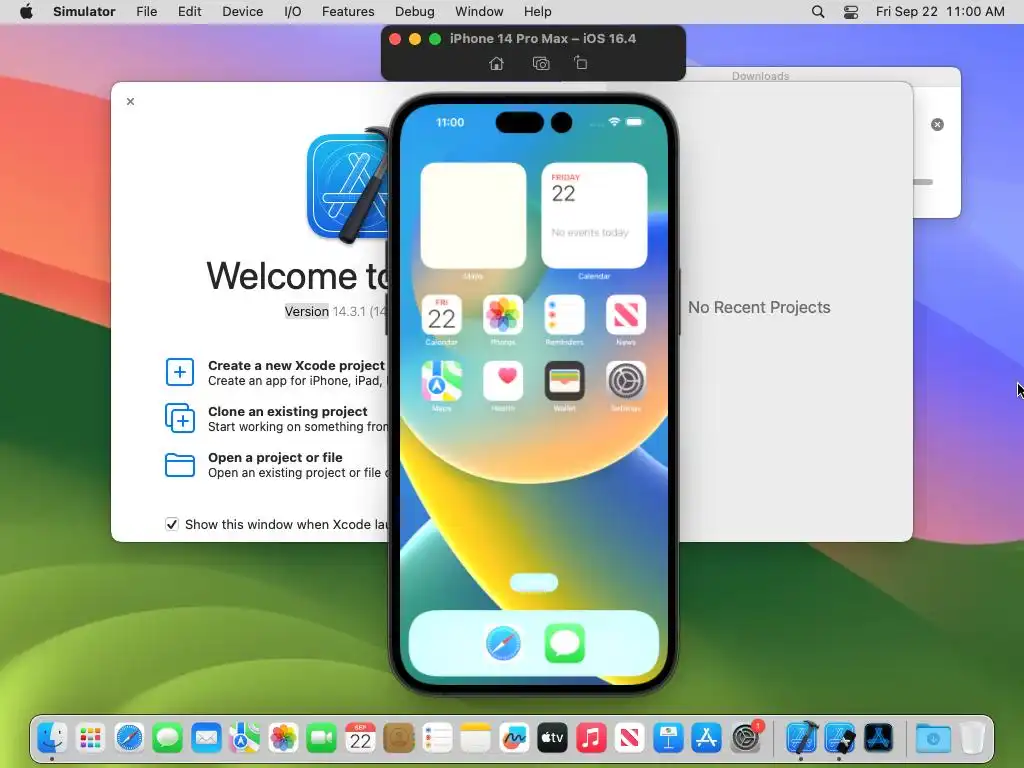This screenshot has height=768, width=1024.
Task: Tap the Calendar widget showing Friday 22
Action: pyautogui.click(x=594, y=216)
